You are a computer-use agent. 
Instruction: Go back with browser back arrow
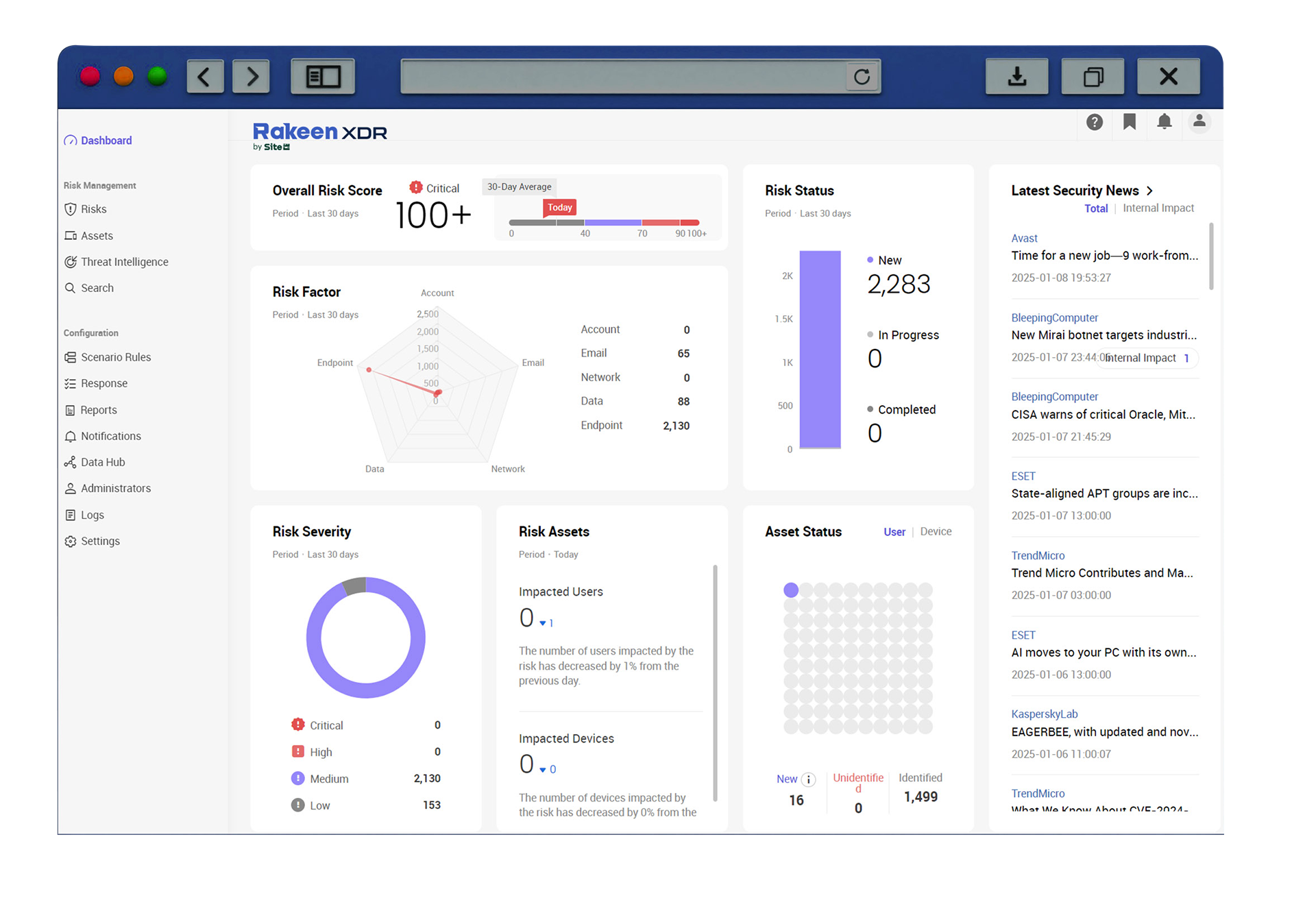pyautogui.click(x=205, y=77)
